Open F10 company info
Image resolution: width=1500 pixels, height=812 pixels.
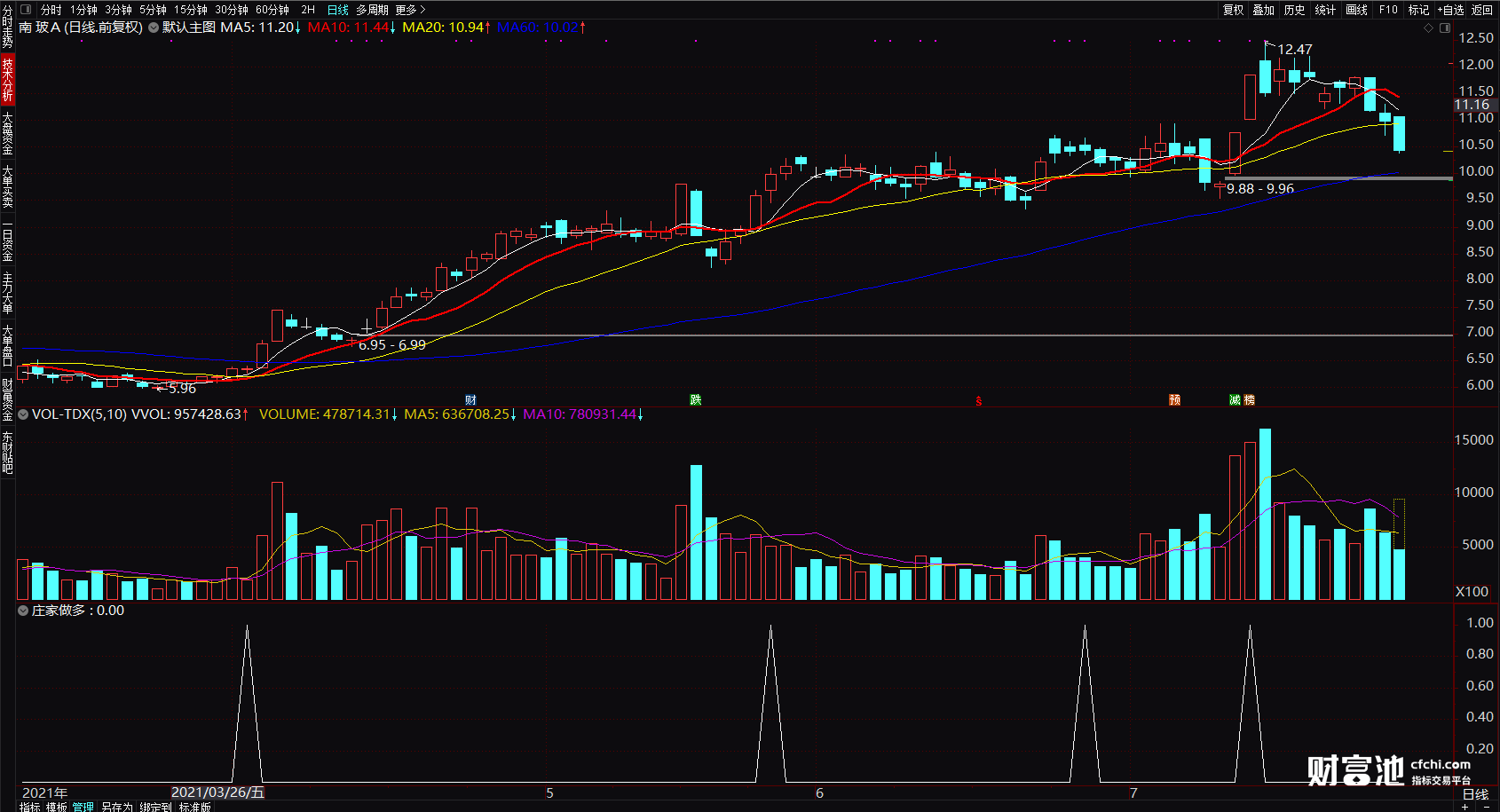point(1388,10)
